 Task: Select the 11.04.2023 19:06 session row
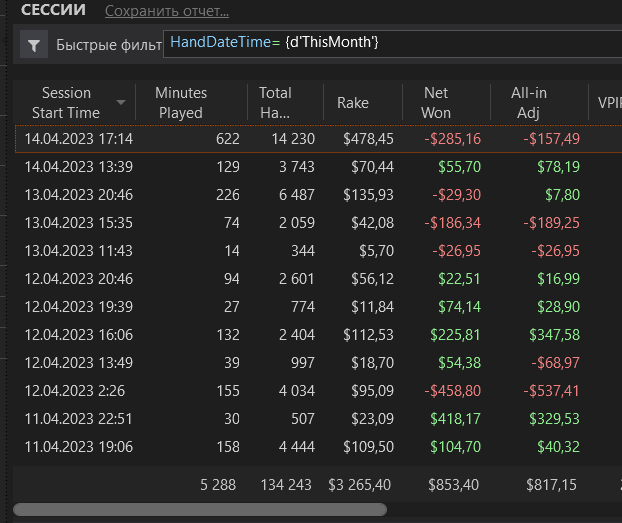click(319, 447)
